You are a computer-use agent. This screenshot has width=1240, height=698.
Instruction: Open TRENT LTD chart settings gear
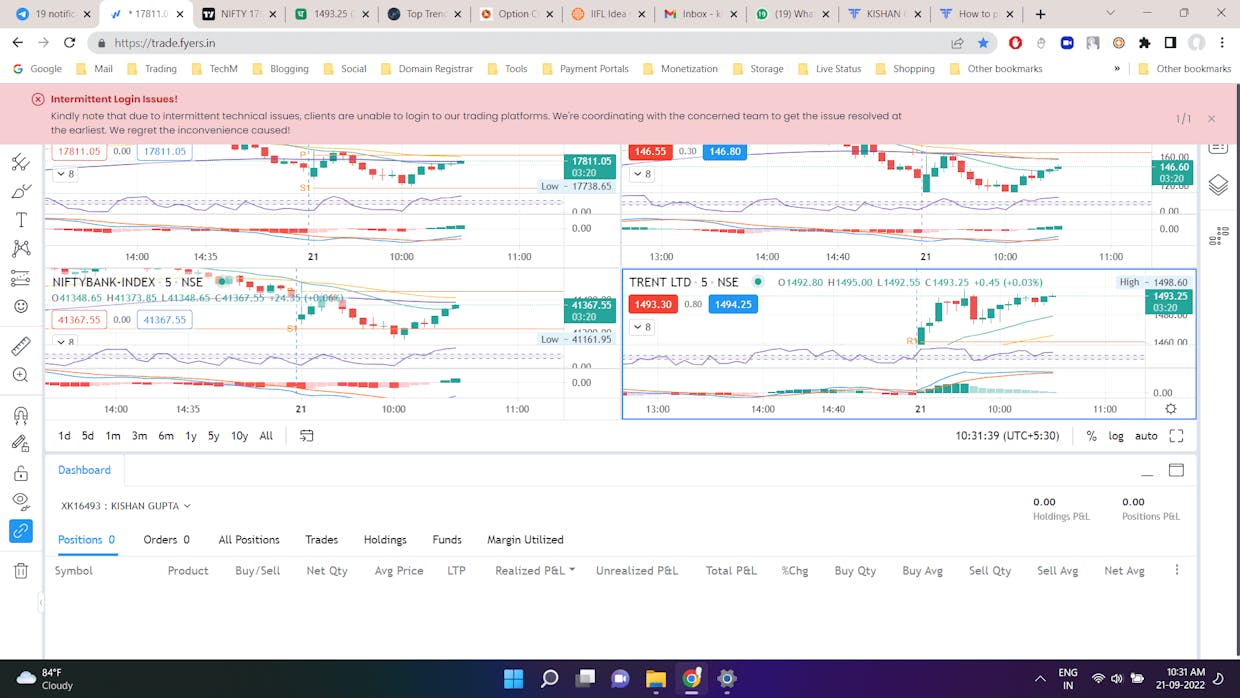click(1171, 409)
